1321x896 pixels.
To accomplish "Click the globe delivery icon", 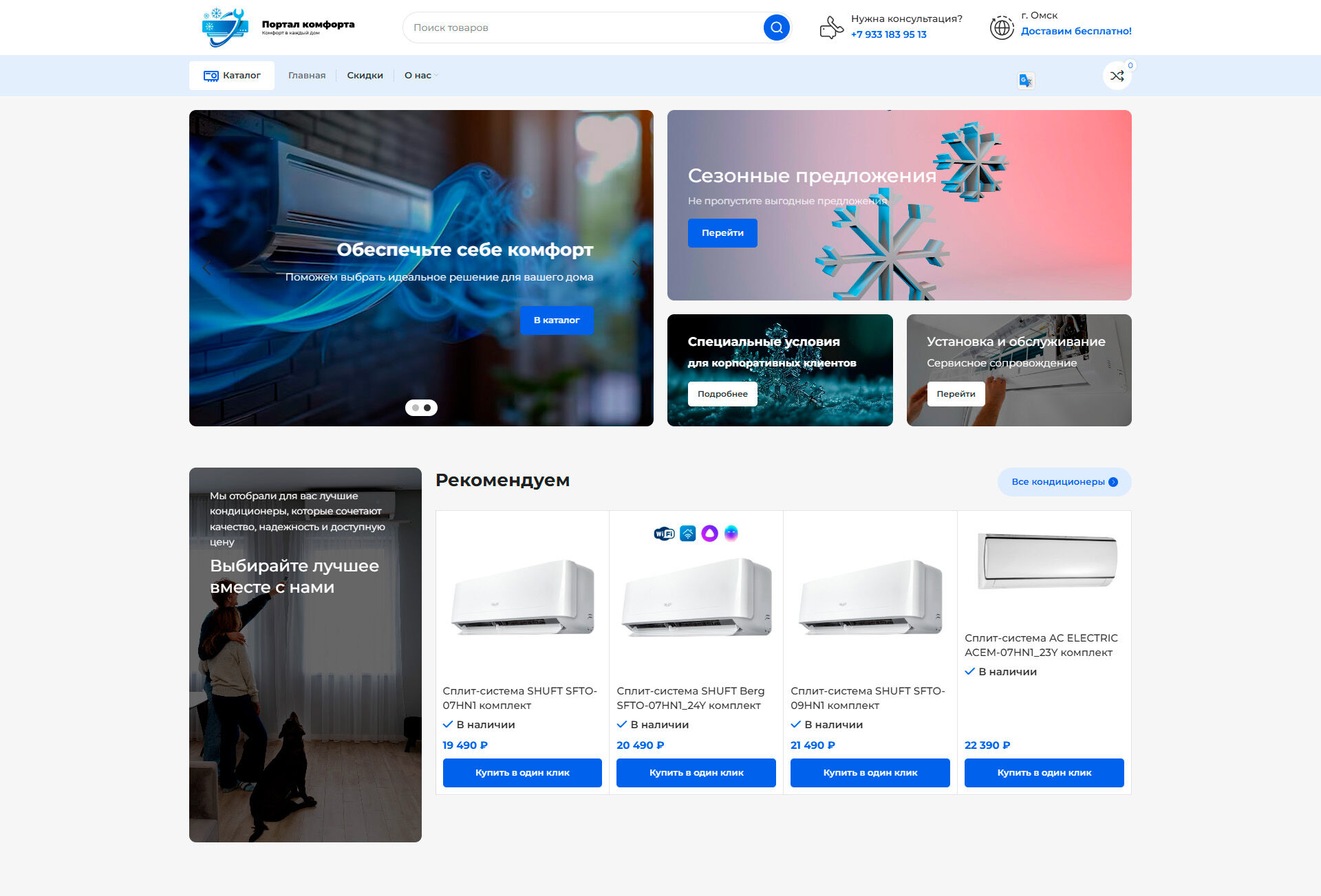I will coord(1002,28).
